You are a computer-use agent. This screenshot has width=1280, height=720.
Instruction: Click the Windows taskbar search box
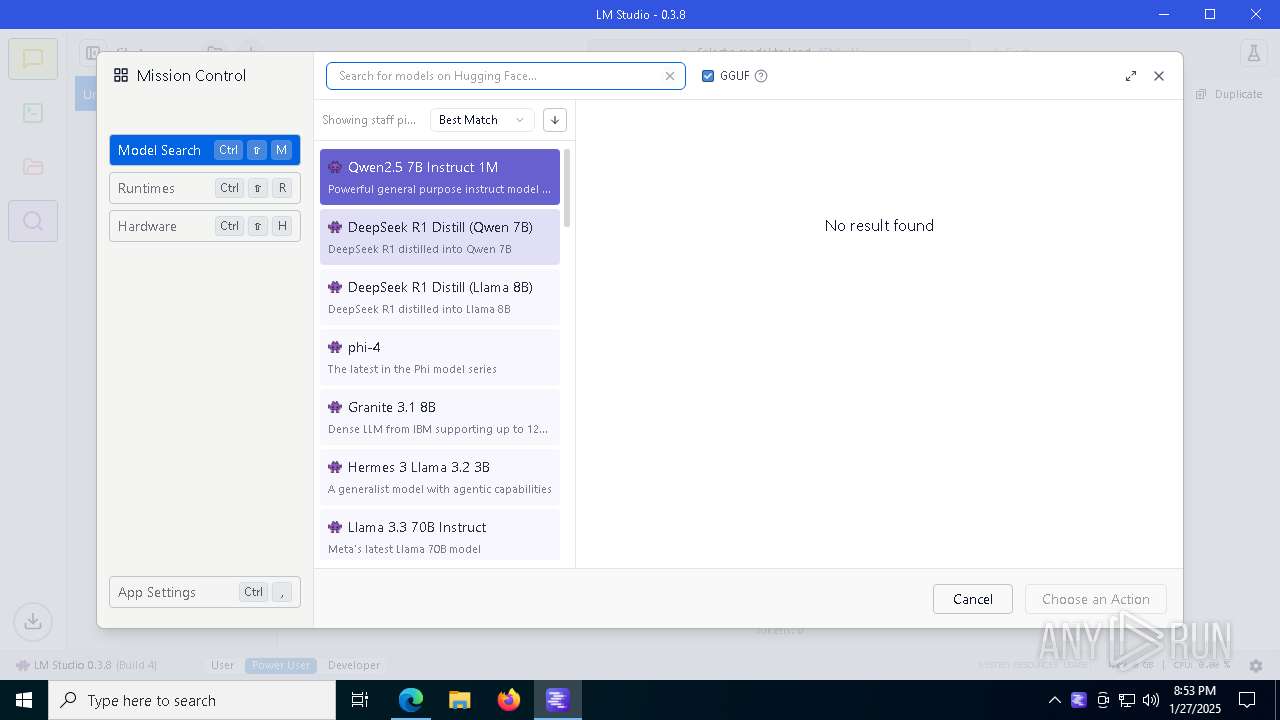[192, 700]
